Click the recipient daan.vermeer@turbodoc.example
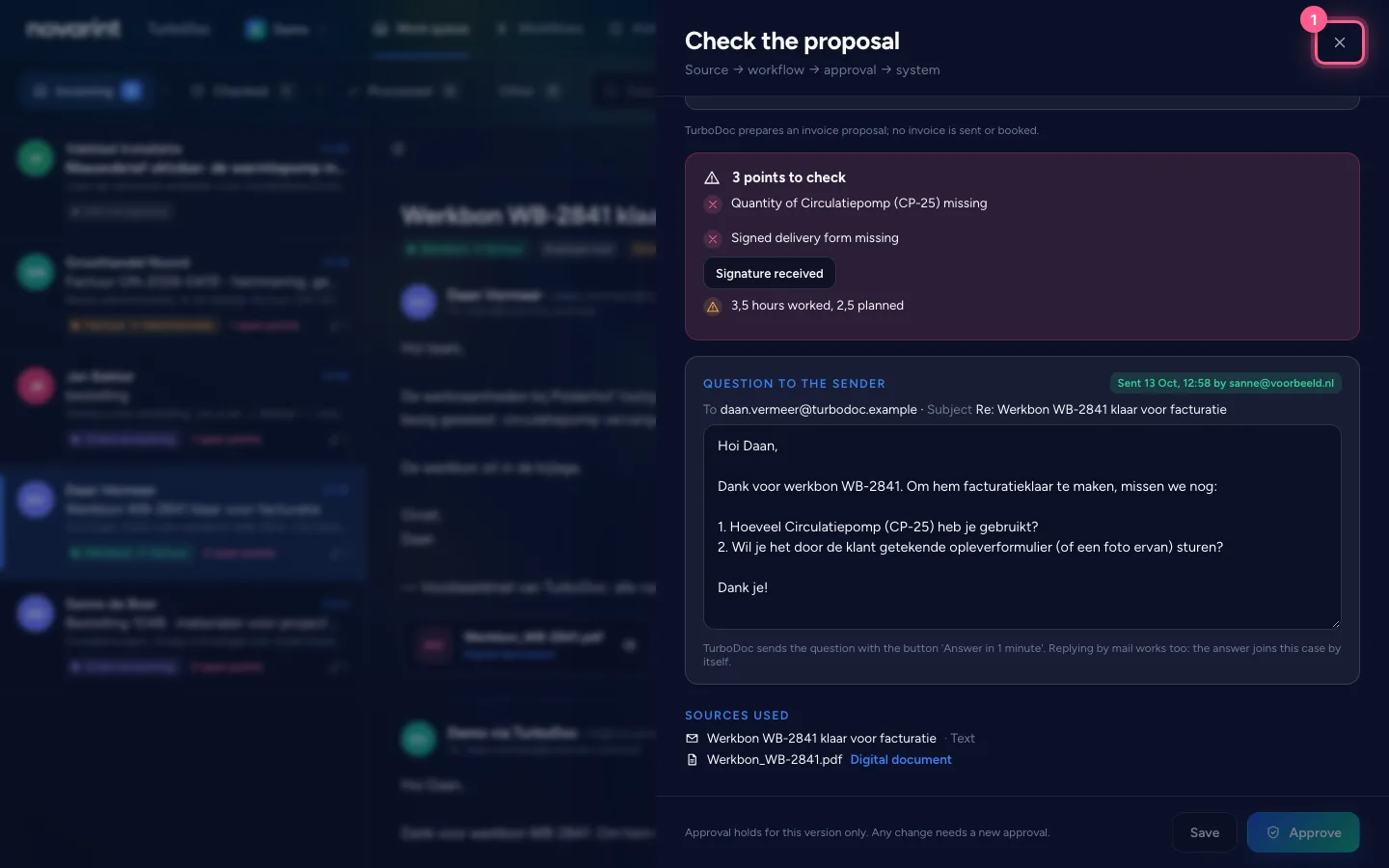Viewport: 1389px width, 868px height. [x=818, y=410]
